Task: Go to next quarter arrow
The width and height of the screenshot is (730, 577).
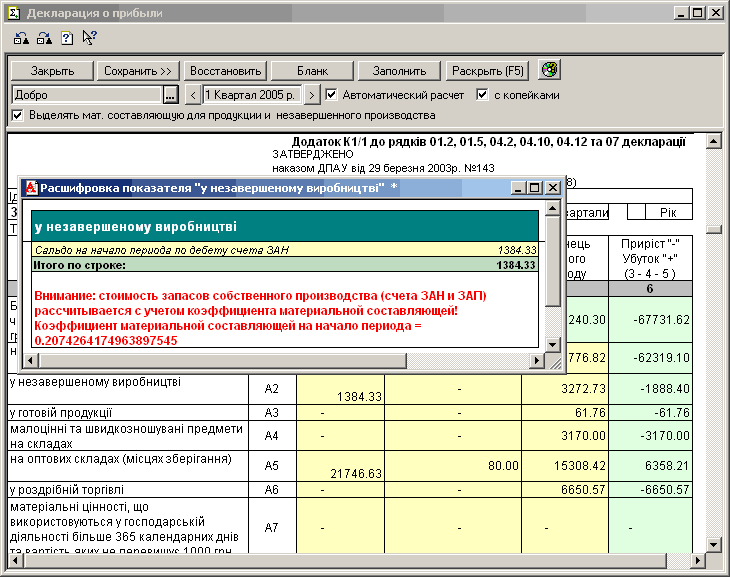Action: tap(312, 95)
